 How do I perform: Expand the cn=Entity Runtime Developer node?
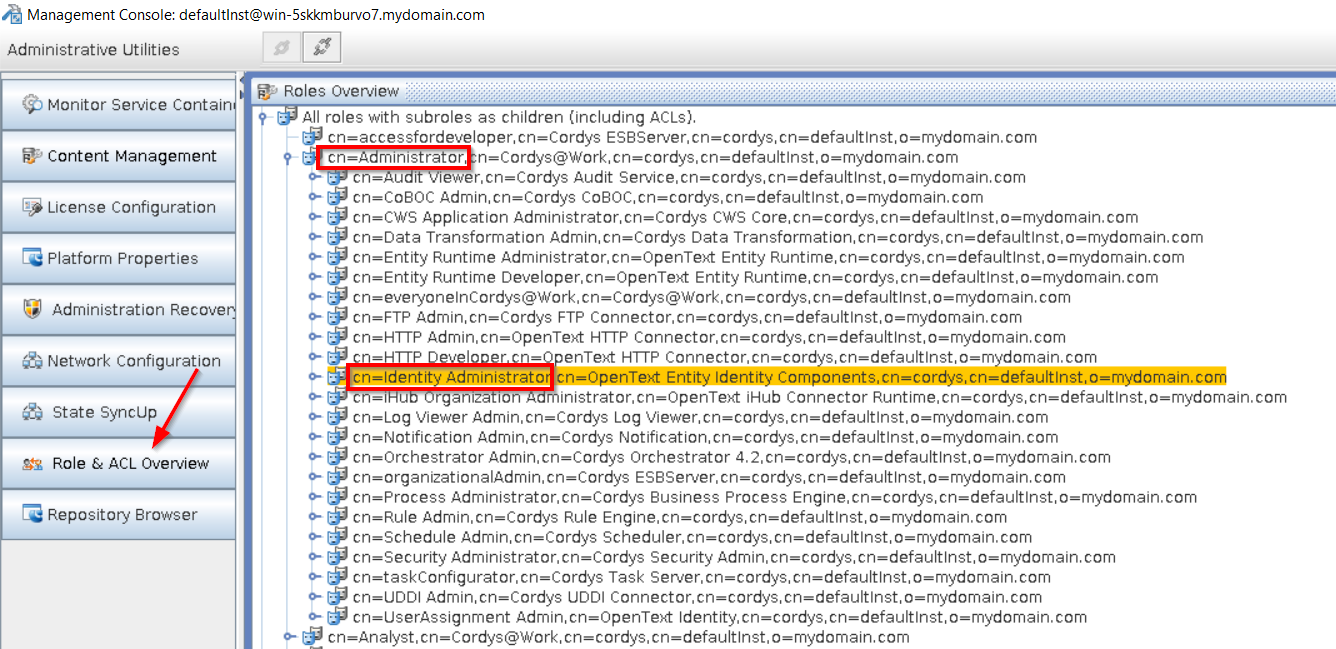click(x=315, y=278)
